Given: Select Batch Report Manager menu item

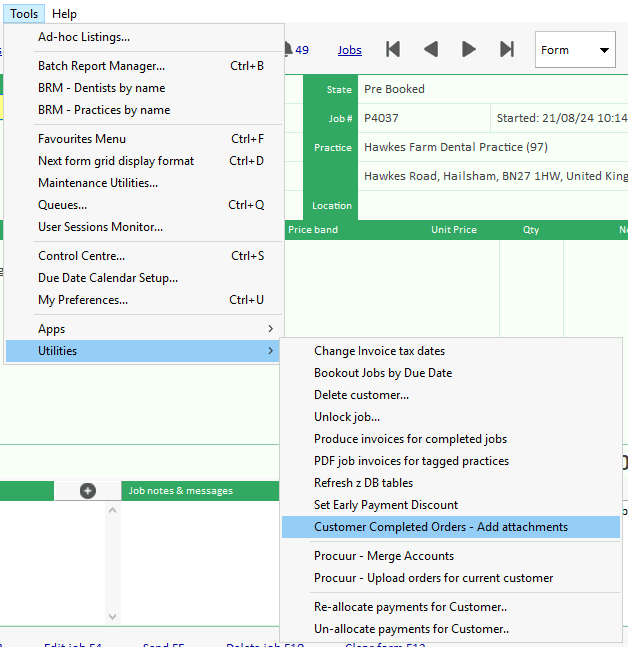Looking at the screenshot, I should tap(101, 66).
